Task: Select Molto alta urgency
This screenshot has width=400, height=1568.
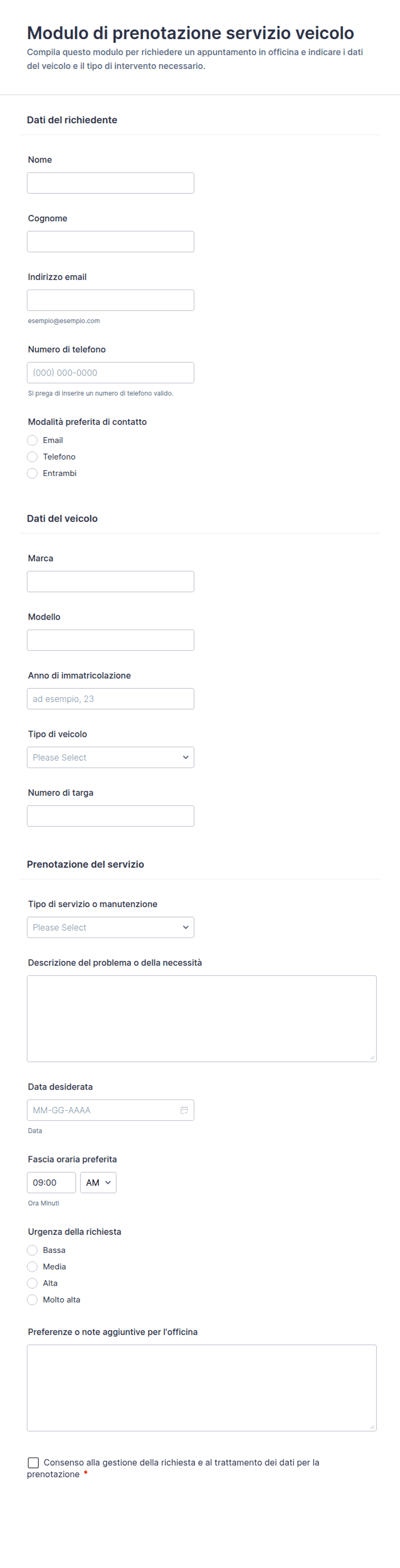Action: (33, 1299)
